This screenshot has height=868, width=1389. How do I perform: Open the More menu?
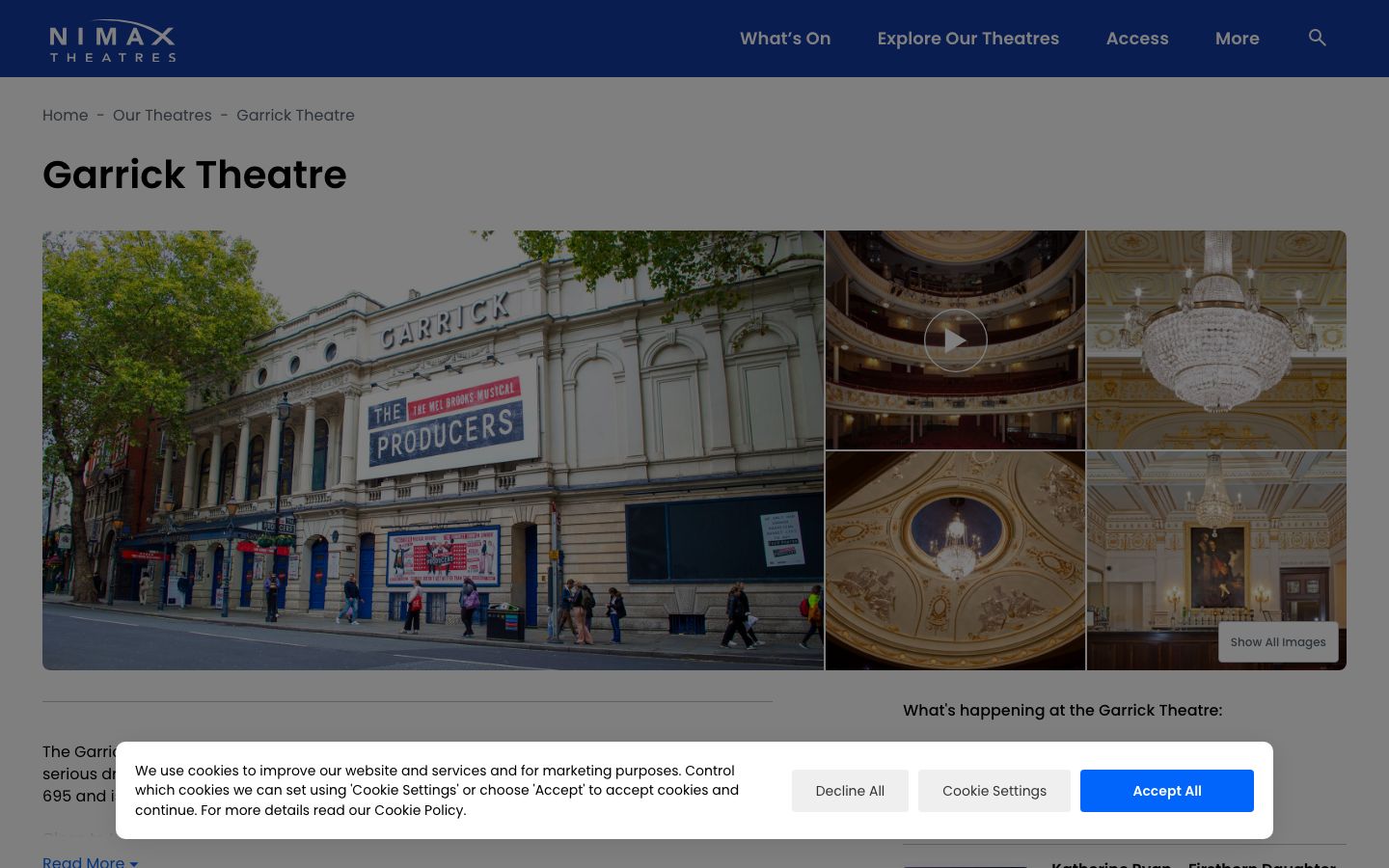pos(1238,39)
